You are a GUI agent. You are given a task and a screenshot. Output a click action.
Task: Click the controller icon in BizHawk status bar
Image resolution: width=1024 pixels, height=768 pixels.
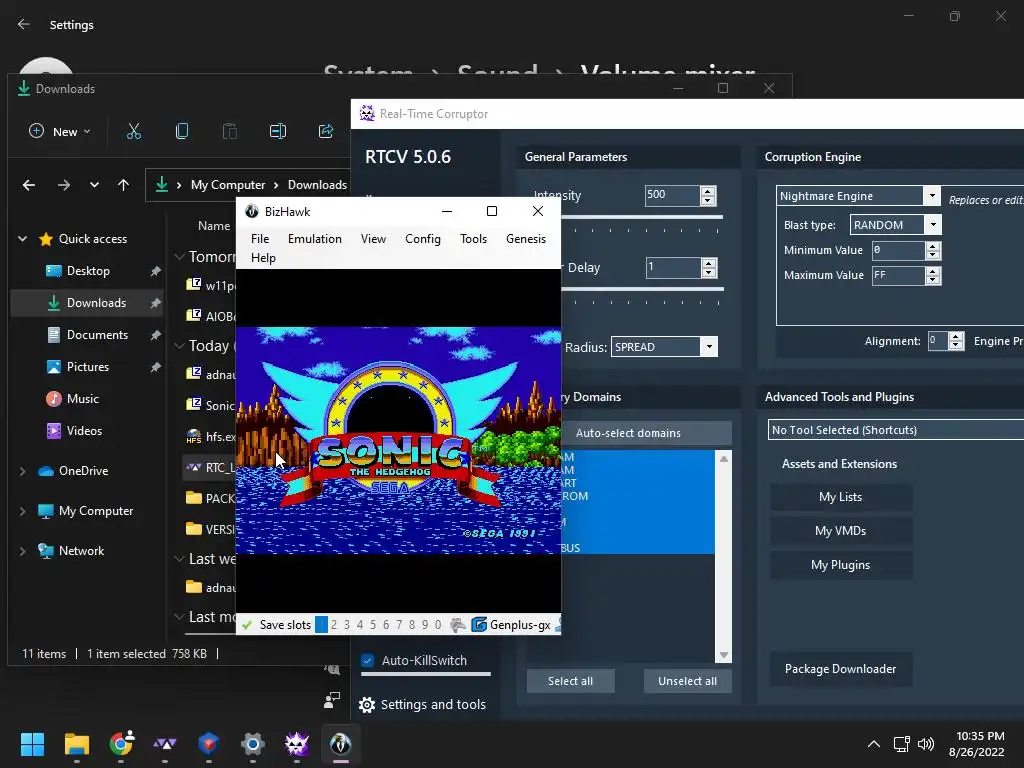pyautogui.click(x=458, y=625)
